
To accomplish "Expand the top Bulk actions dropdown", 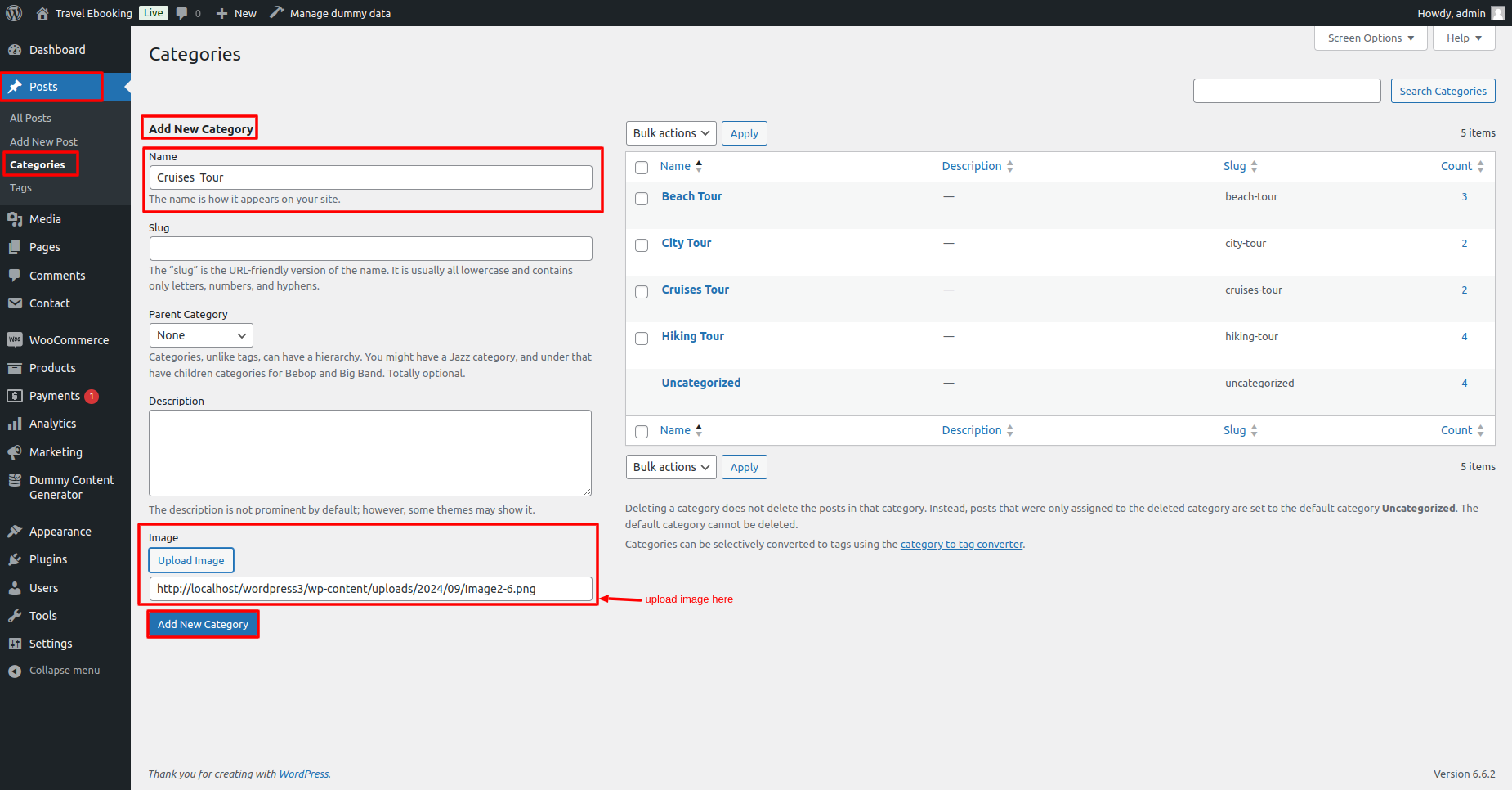I will pyautogui.click(x=671, y=133).
